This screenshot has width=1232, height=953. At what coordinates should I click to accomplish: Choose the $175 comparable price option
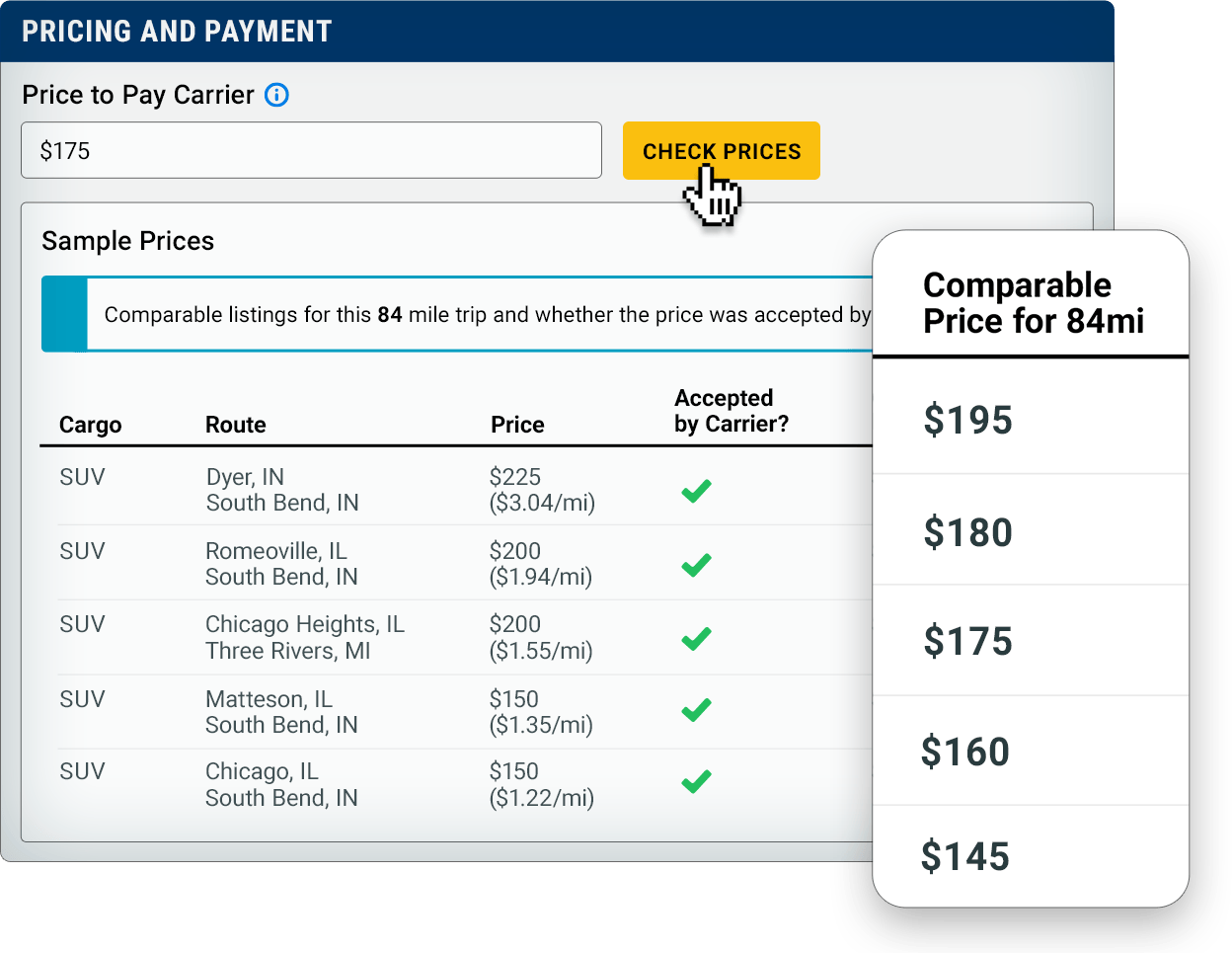click(1031, 641)
